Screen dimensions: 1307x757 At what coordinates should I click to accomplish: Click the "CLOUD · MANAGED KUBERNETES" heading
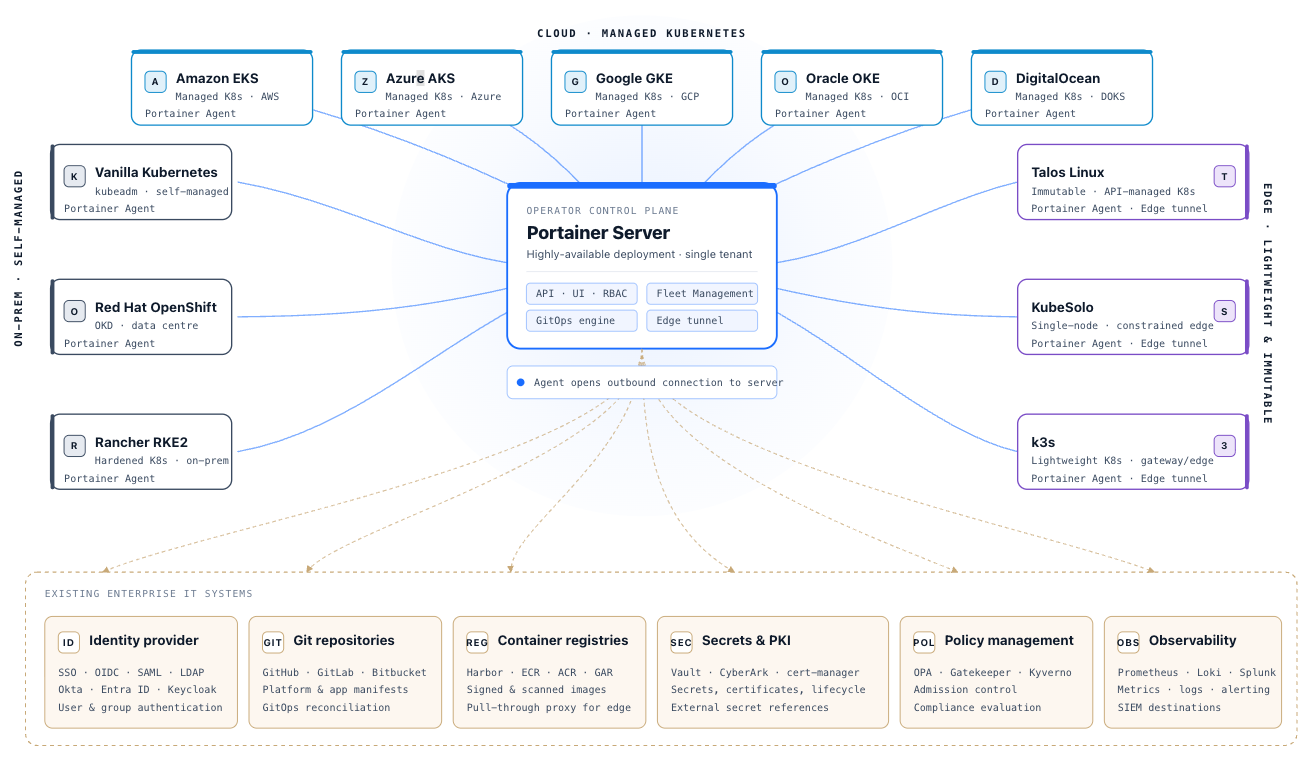tap(642, 33)
